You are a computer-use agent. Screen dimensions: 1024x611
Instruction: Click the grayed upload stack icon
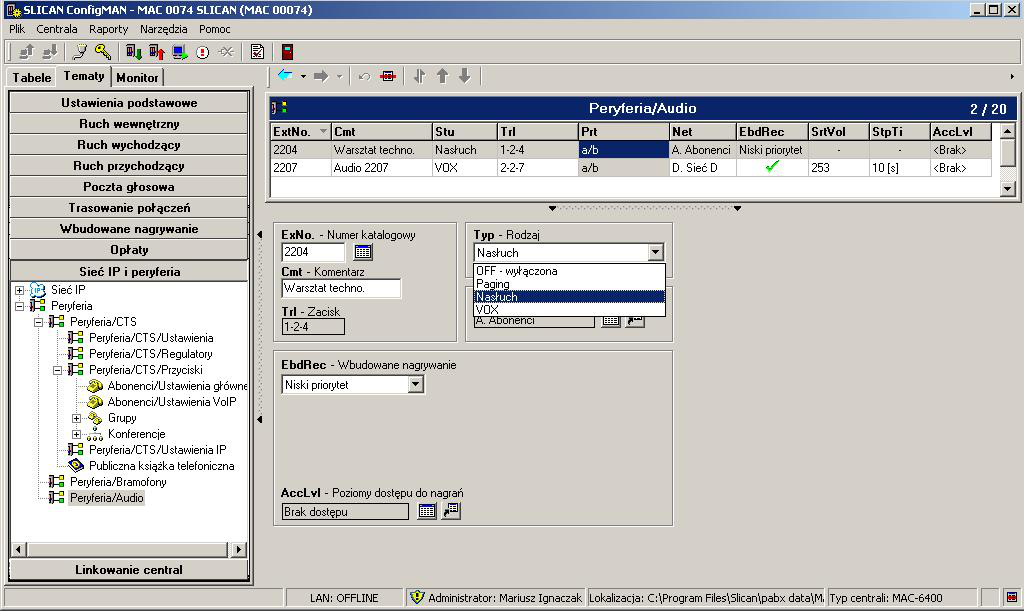(x=27, y=52)
